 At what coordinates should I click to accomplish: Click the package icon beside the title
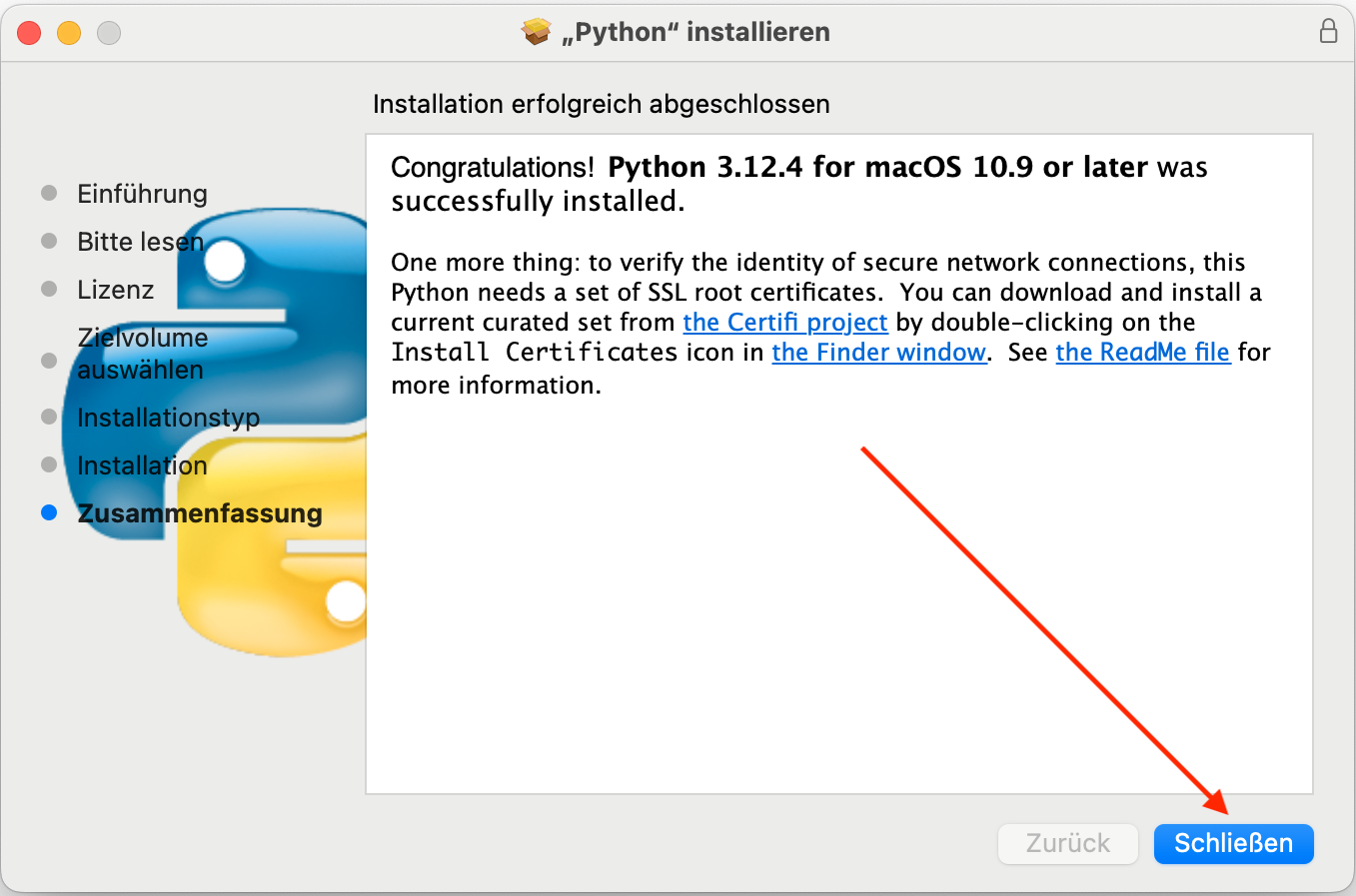pyautogui.click(x=537, y=32)
